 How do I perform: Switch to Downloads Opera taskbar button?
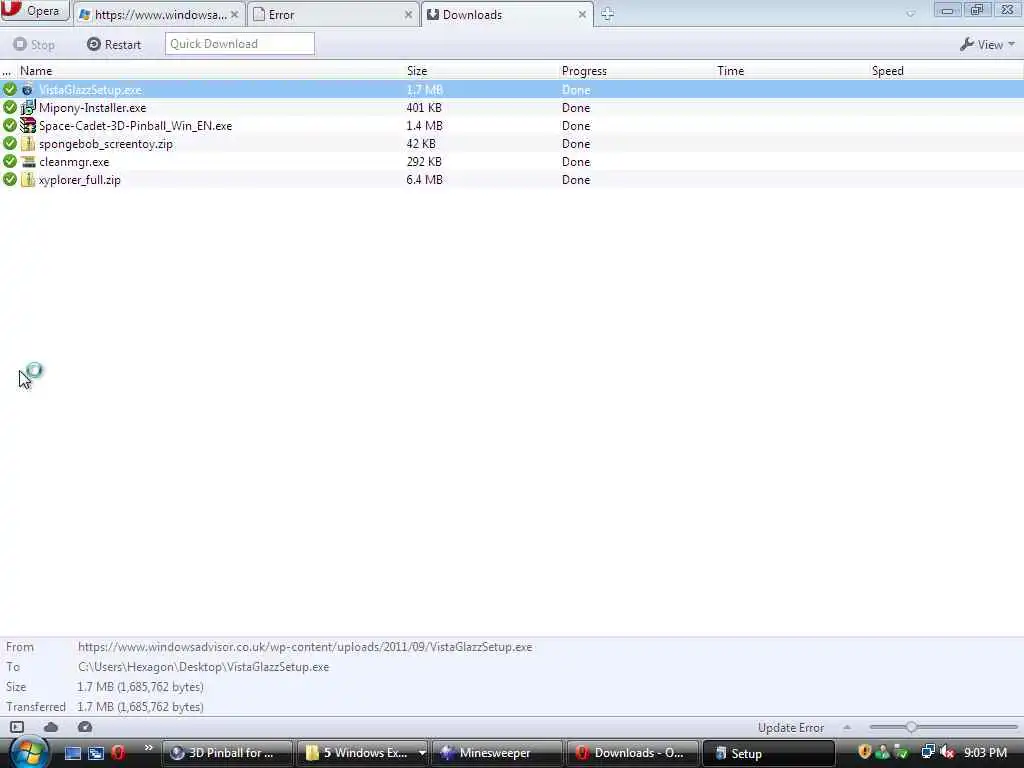633,753
